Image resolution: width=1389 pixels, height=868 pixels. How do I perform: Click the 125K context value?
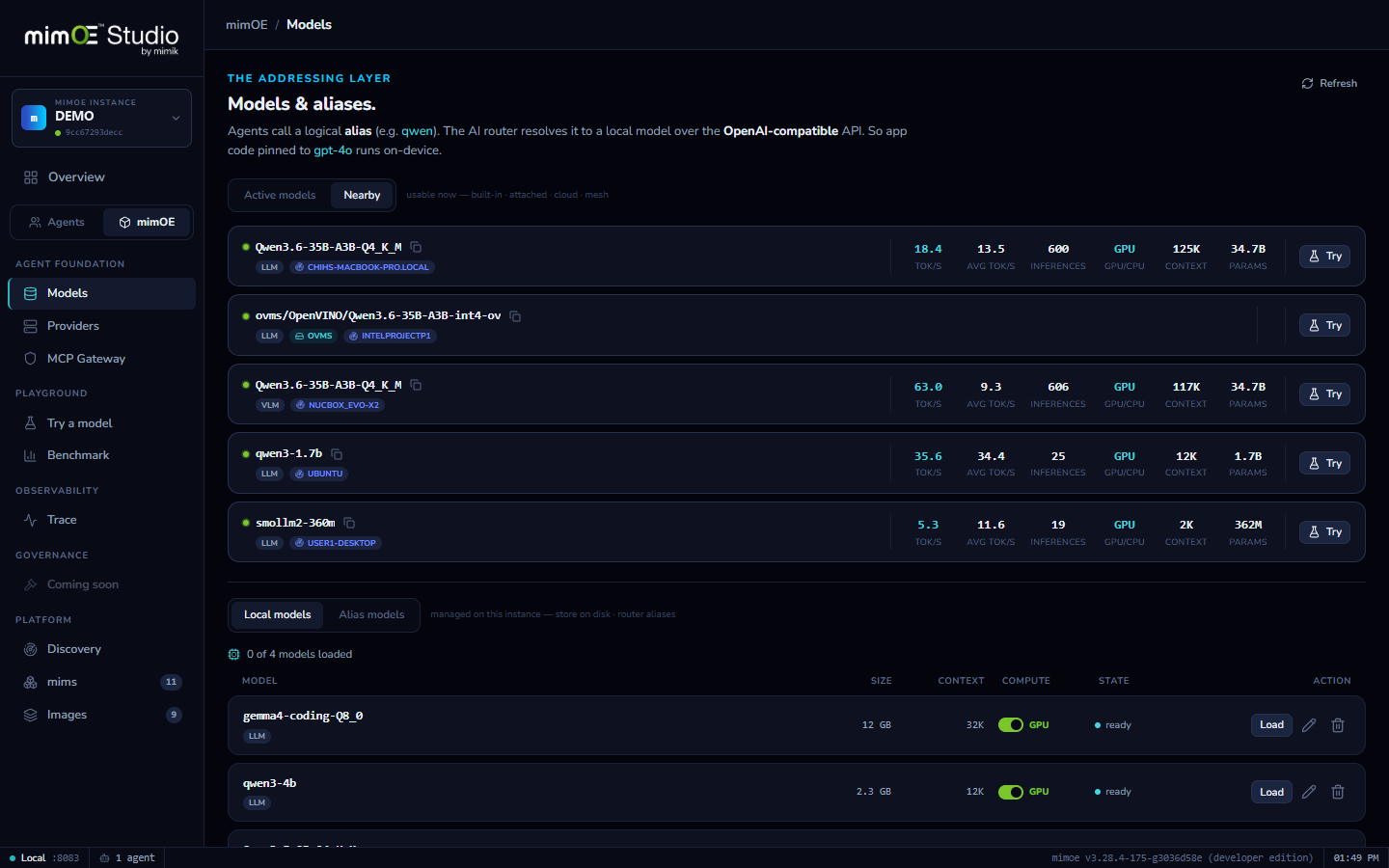point(1186,249)
